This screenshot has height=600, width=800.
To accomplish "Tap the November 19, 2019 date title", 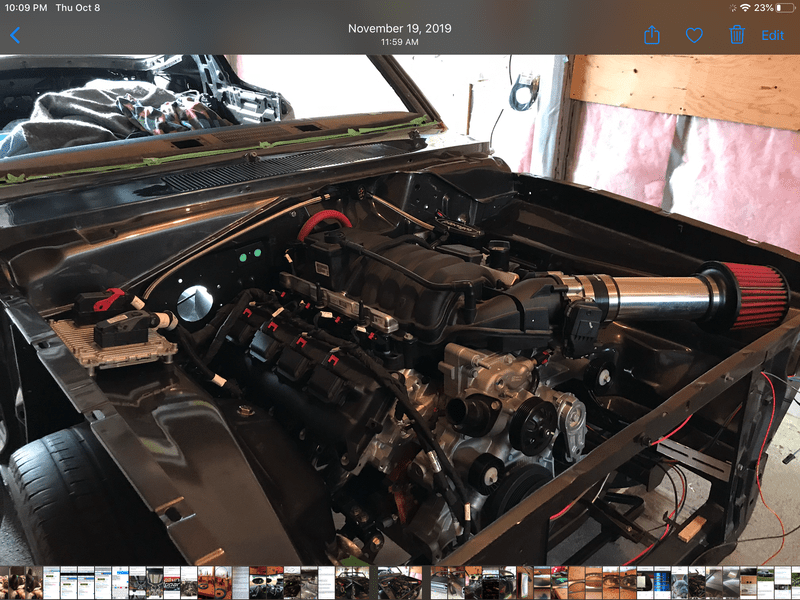I will (x=399, y=28).
